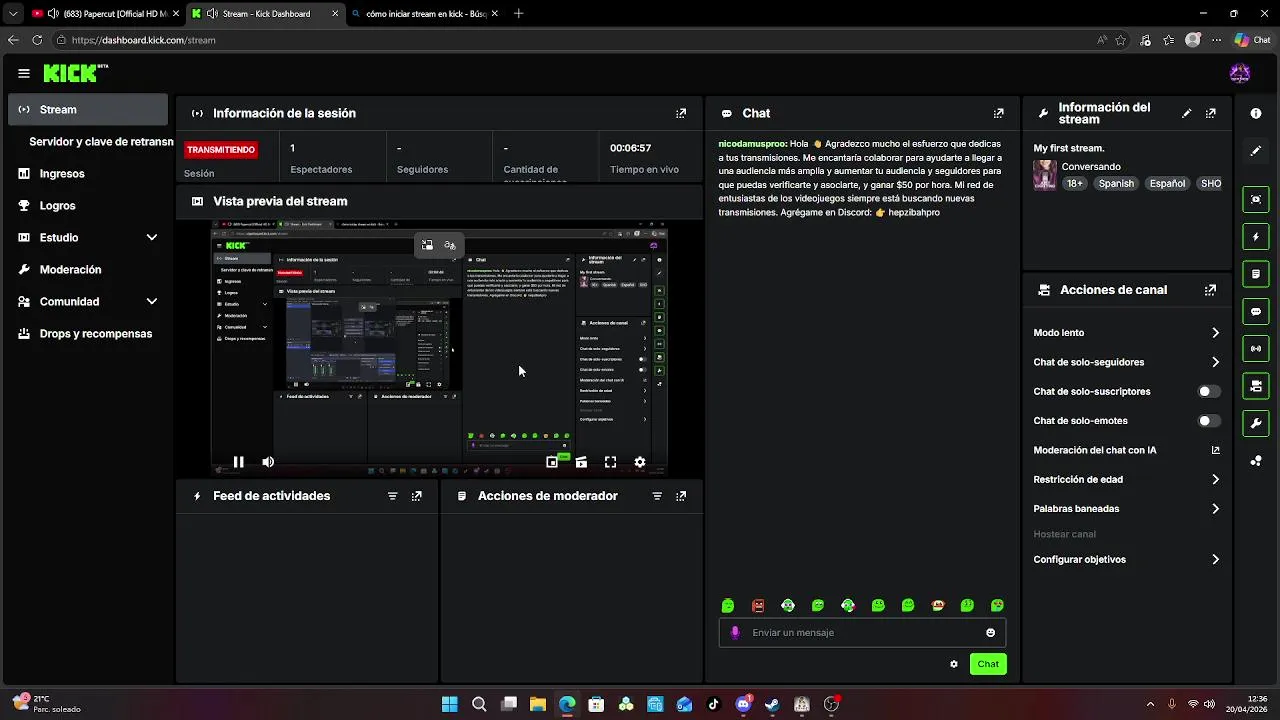The width and height of the screenshot is (1280, 720).
Task: Open the profile avatar in Kick header
Action: tap(1240, 73)
